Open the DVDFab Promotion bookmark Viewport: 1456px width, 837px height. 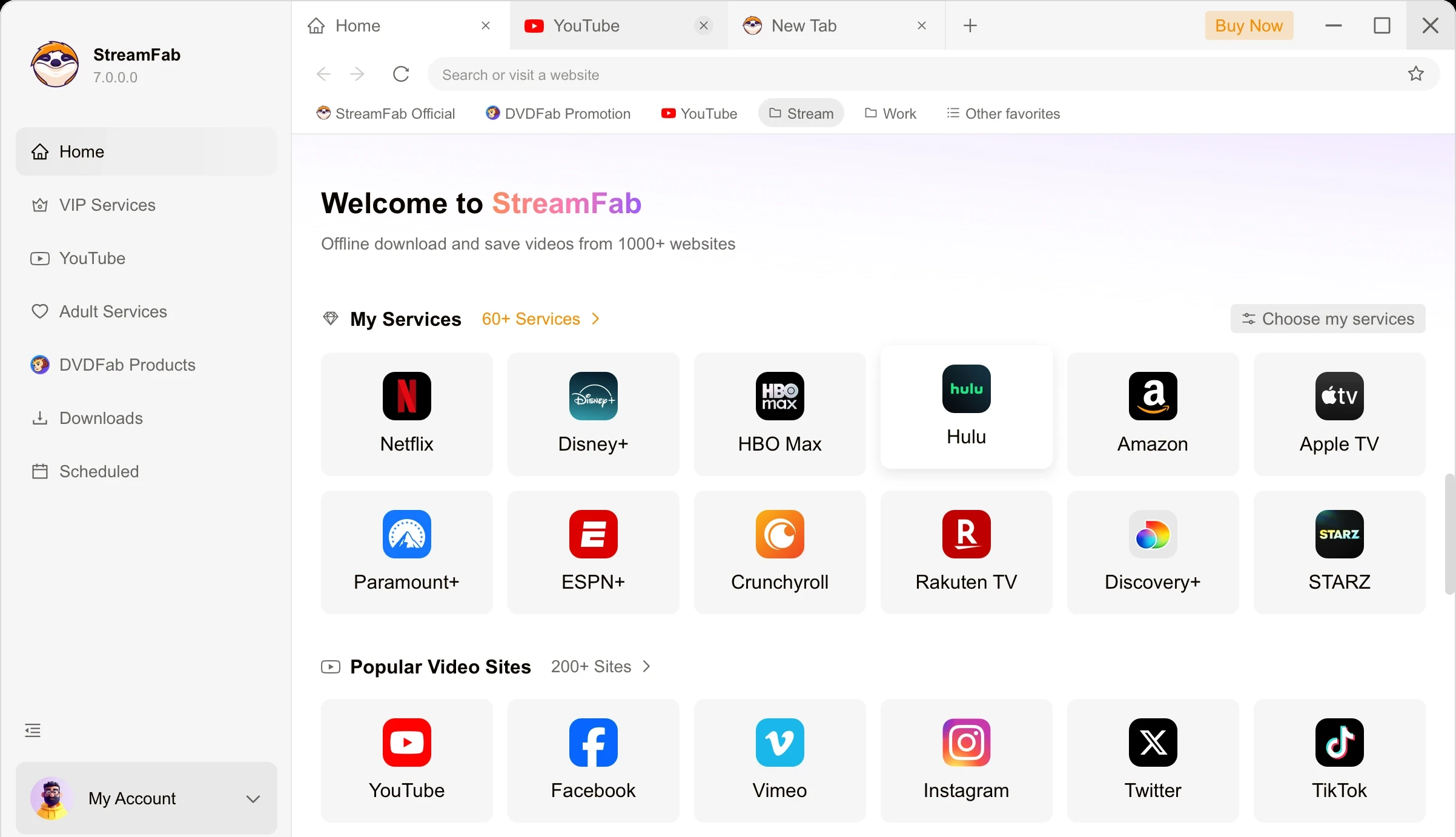[x=558, y=113]
